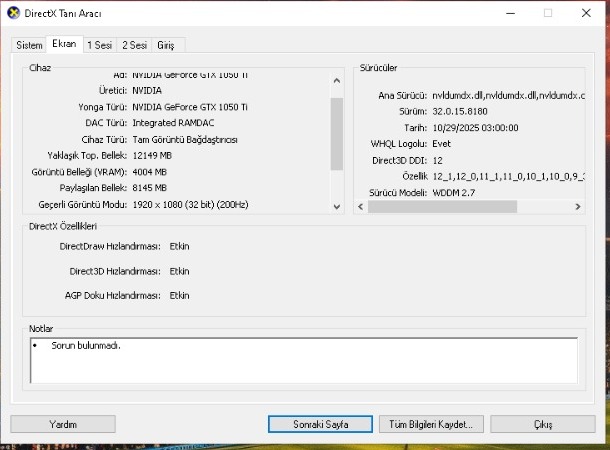Image resolution: width=610 pixels, height=450 pixels.
Task: Select the Ekran tab
Action: (64, 44)
